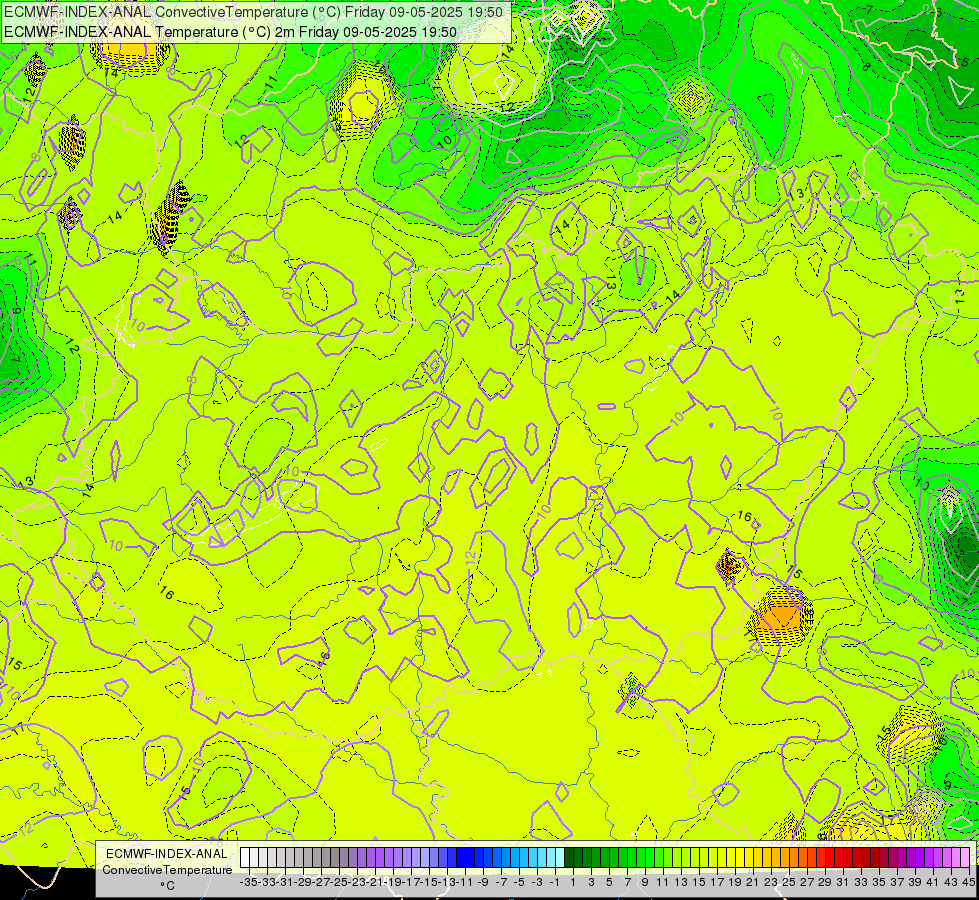Click the ConvectiveTemperature title line at top
This screenshot has height=900, width=979.
point(253,12)
